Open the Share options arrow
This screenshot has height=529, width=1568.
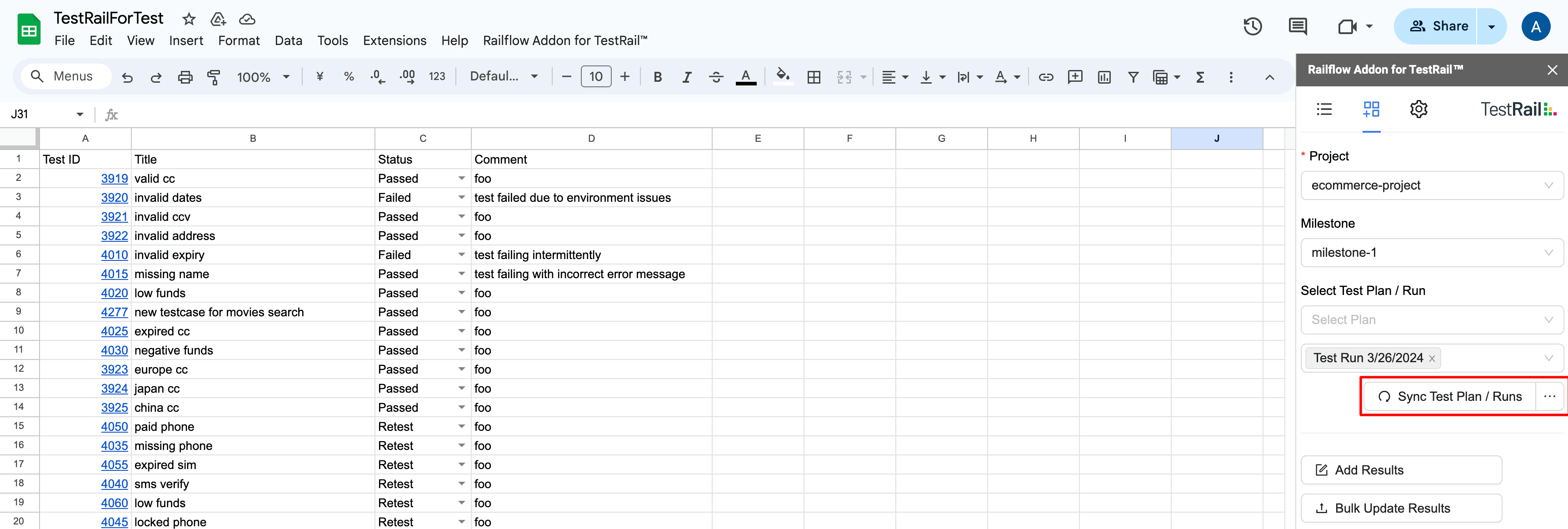click(1491, 26)
